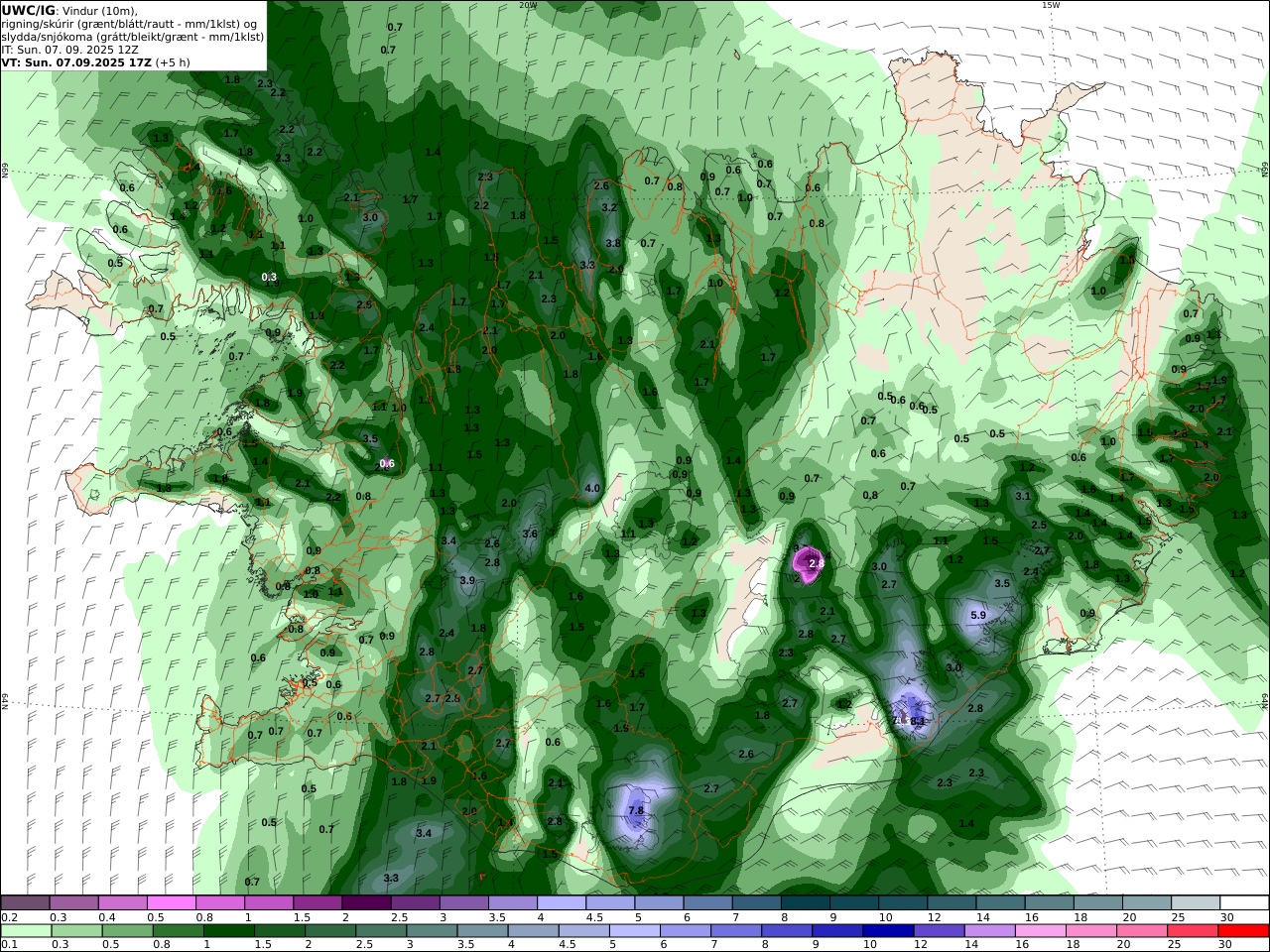Viewport: 1270px width, 952px height.
Task: Click the 3.8 precipitation value on map
Action: pos(613,243)
